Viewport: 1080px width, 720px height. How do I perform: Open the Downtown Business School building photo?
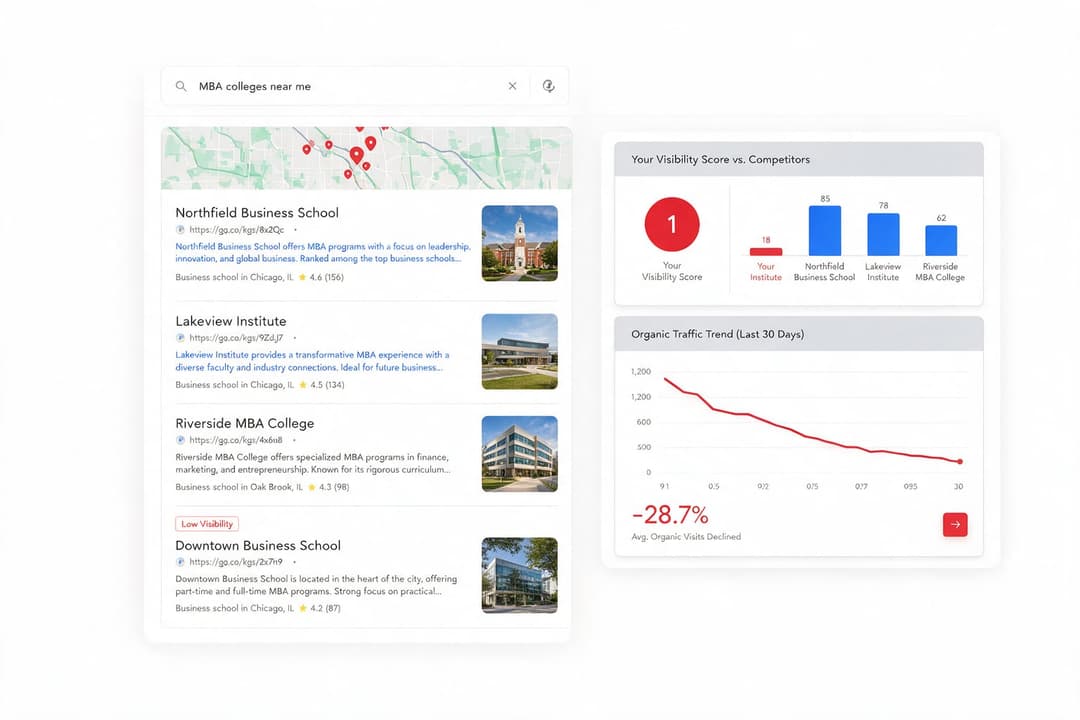[519, 575]
